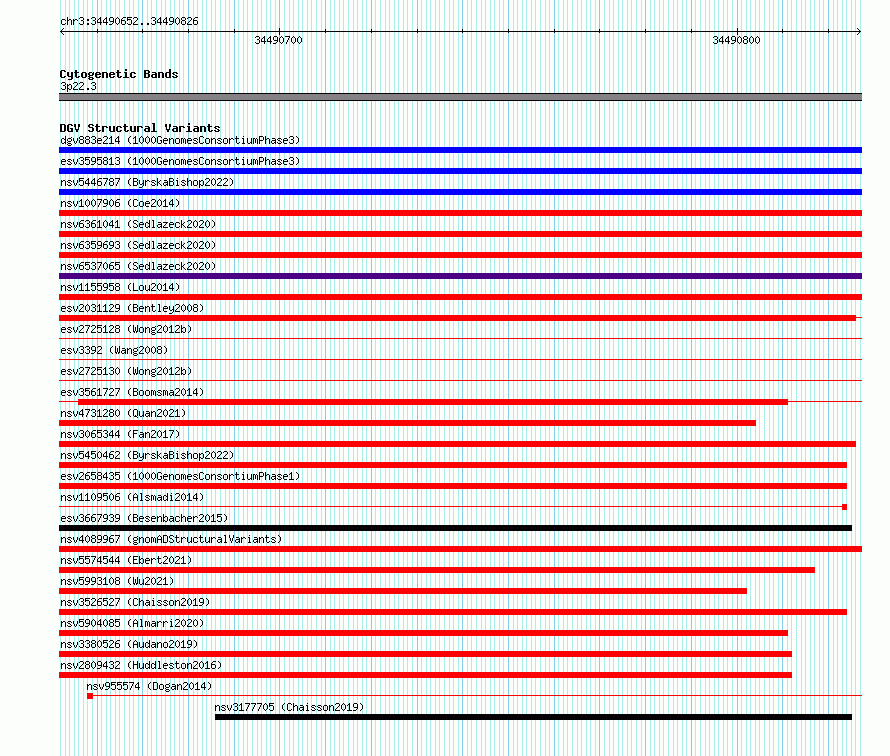
Task: Click the 34490800 ruler position
Action: (736, 40)
